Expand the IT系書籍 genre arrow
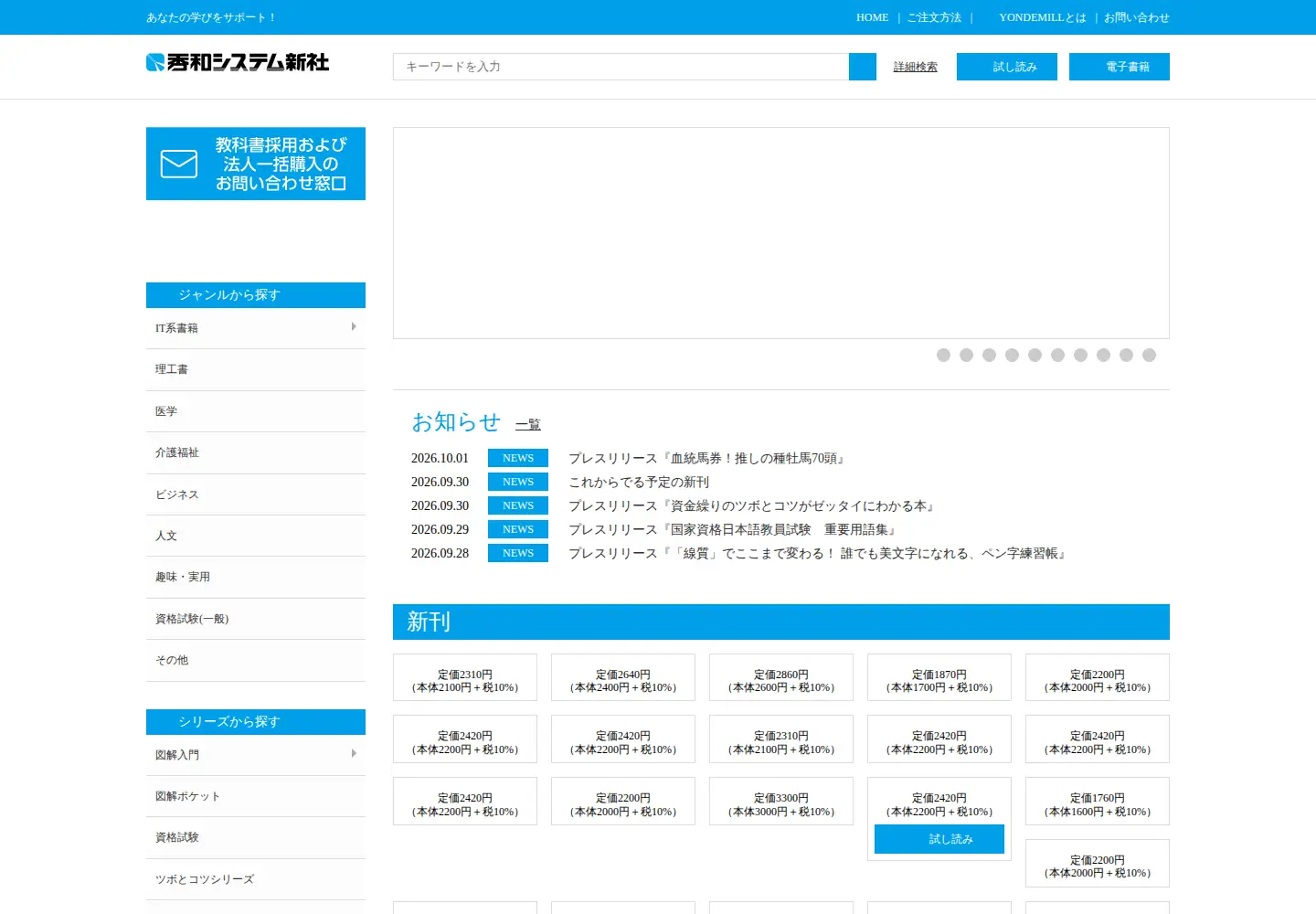Image resolution: width=1316 pixels, height=914 pixels. (x=354, y=326)
